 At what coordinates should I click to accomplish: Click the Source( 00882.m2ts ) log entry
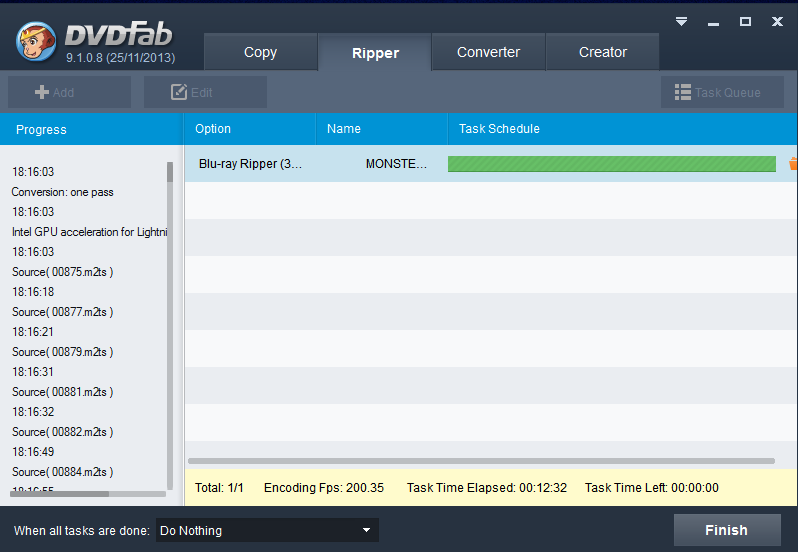pyautogui.click(x=62, y=432)
